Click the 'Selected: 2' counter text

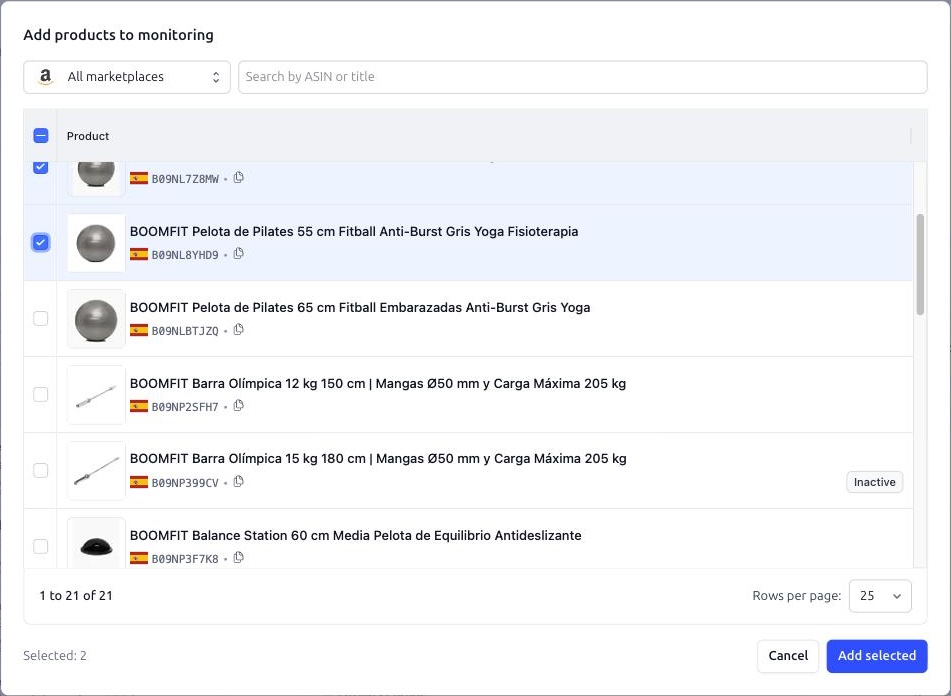point(55,656)
